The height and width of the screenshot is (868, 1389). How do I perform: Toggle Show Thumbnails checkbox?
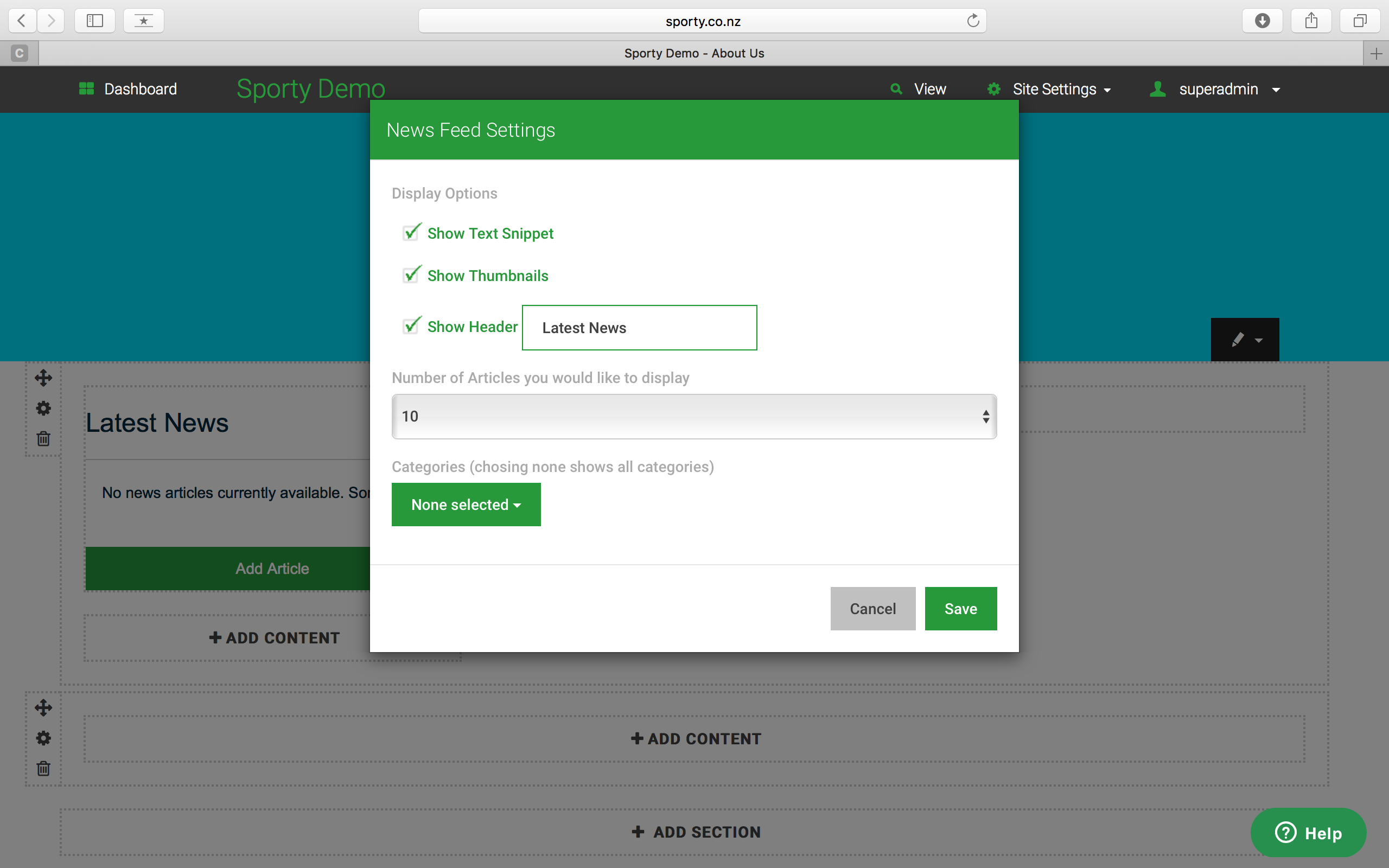411,275
